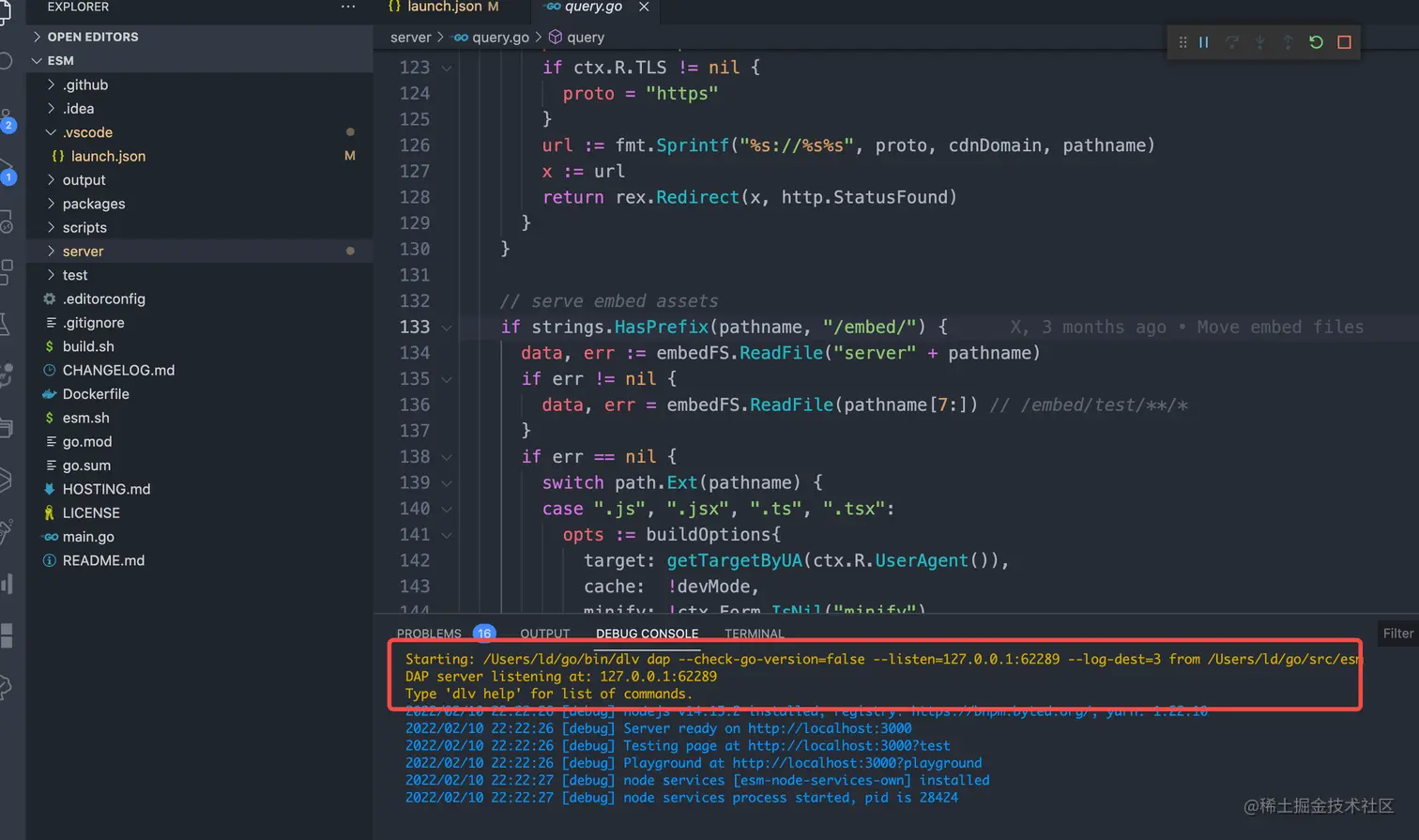Fold code block at line 138
This screenshot has height=840, width=1419.
(x=447, y=457)
